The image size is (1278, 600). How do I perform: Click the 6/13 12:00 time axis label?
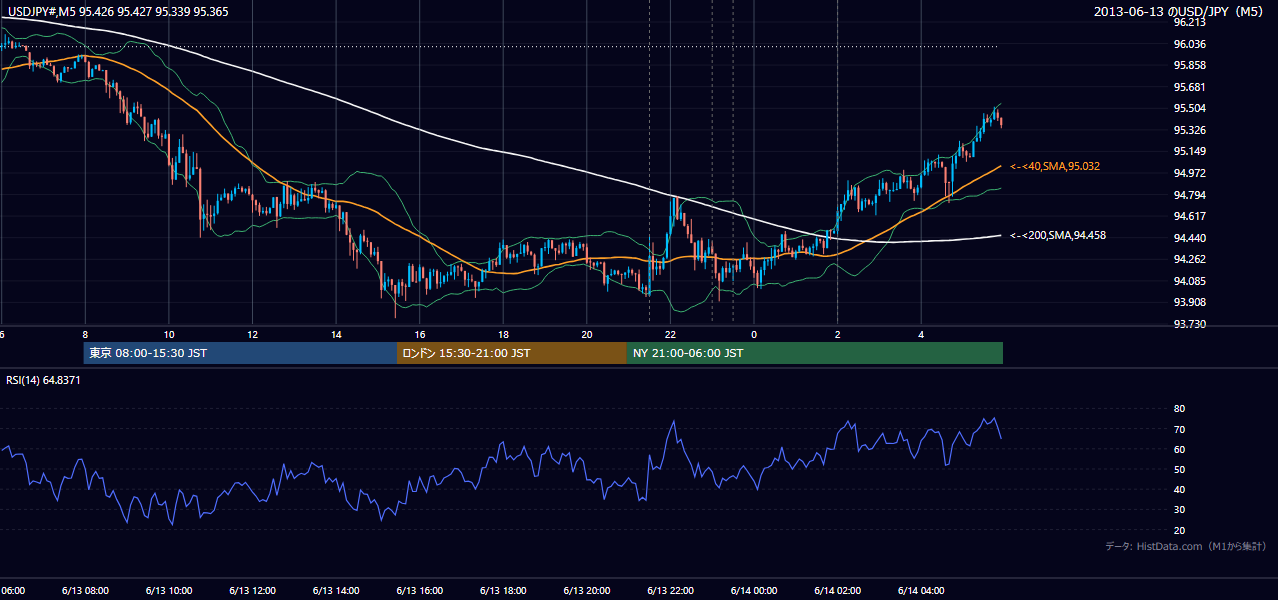(251, 591)
